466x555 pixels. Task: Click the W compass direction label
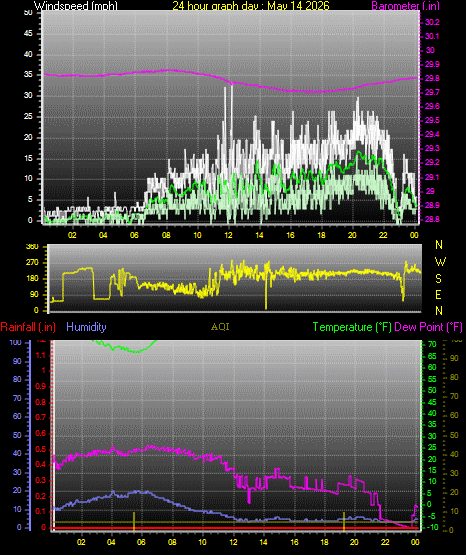pyautogui.click(x=440, y=262)
